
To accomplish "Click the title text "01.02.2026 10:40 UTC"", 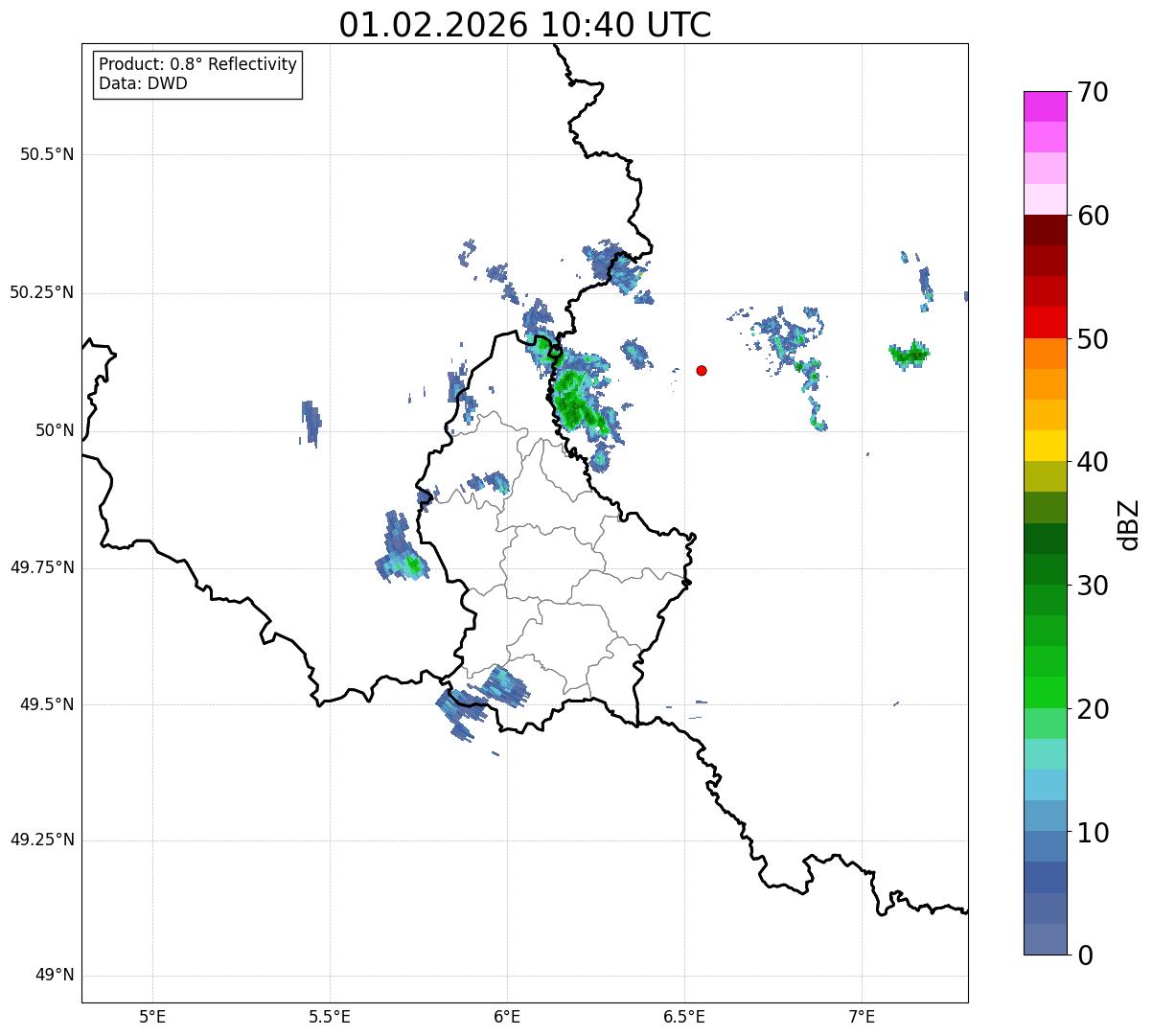I will click(525, 25).
